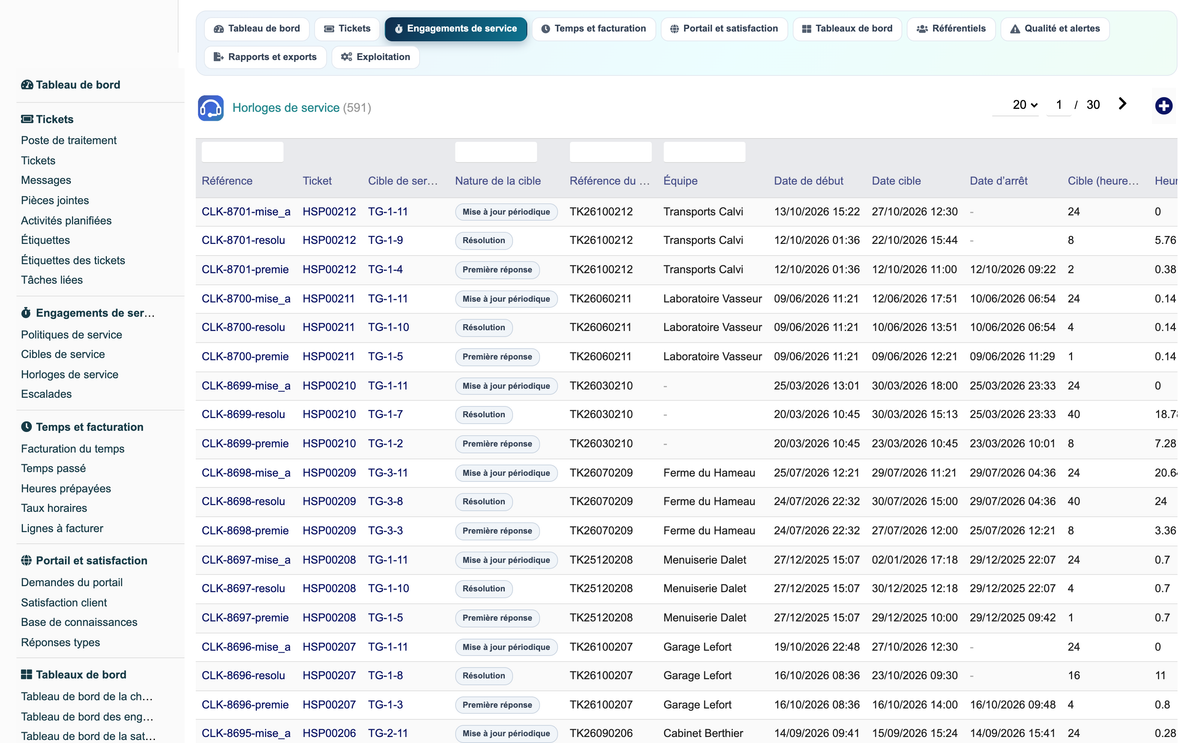Open Poste de traitement in the sidebar
This screenshot has width=1200, height=743.
point(69,141)
